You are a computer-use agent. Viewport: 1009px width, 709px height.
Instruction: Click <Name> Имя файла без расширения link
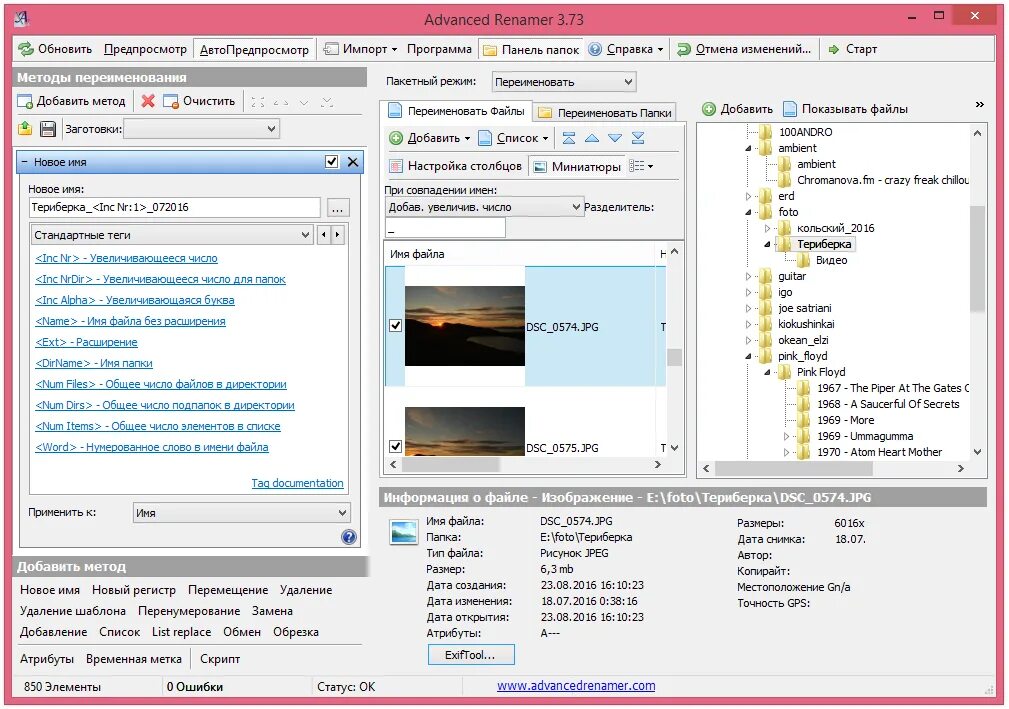click(x=130, y=321)
